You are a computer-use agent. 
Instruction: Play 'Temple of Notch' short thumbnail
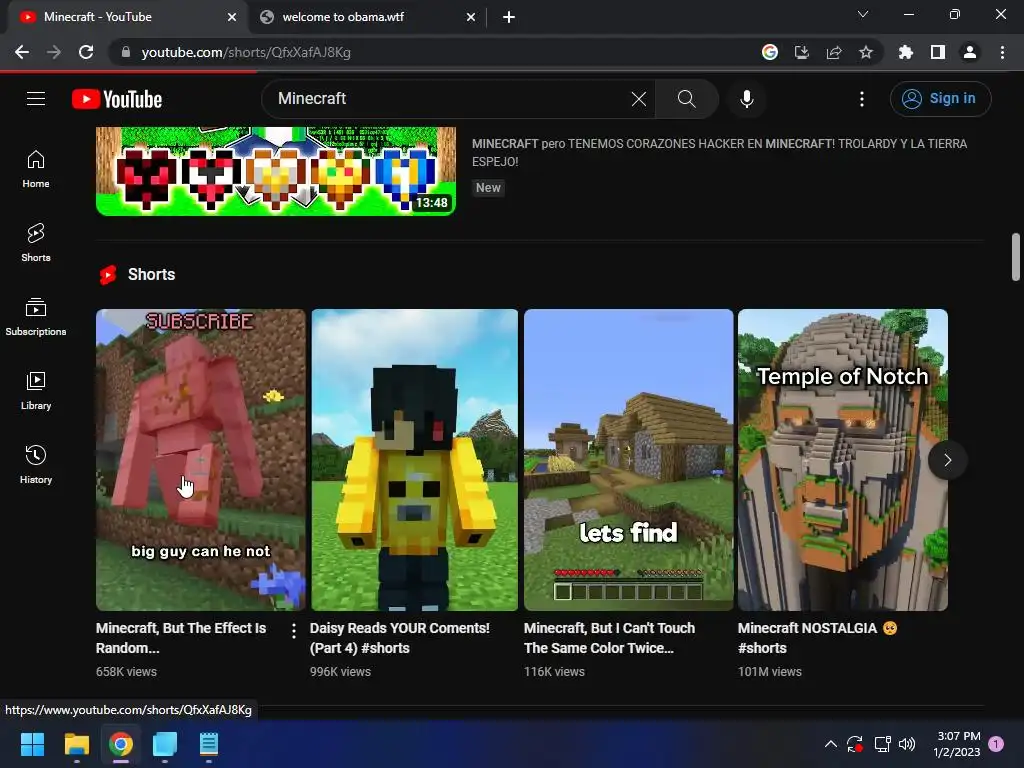(842, 460)
